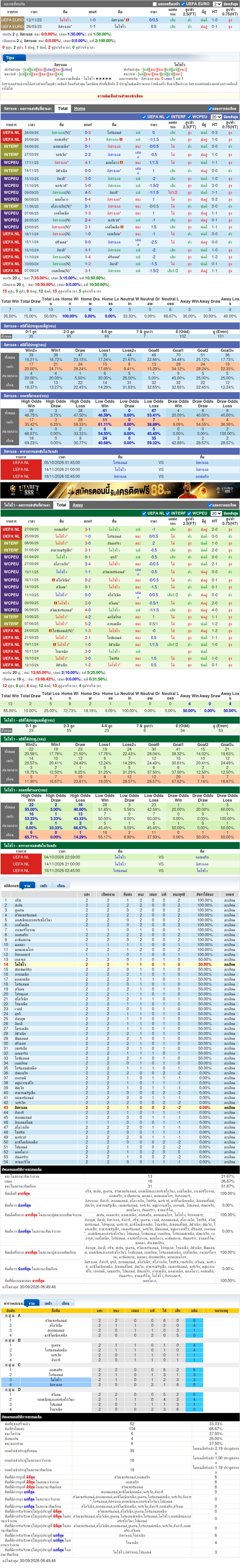
Task: Select Home tab in อิสราเอล past results section
Action: [x=80, y=108]
